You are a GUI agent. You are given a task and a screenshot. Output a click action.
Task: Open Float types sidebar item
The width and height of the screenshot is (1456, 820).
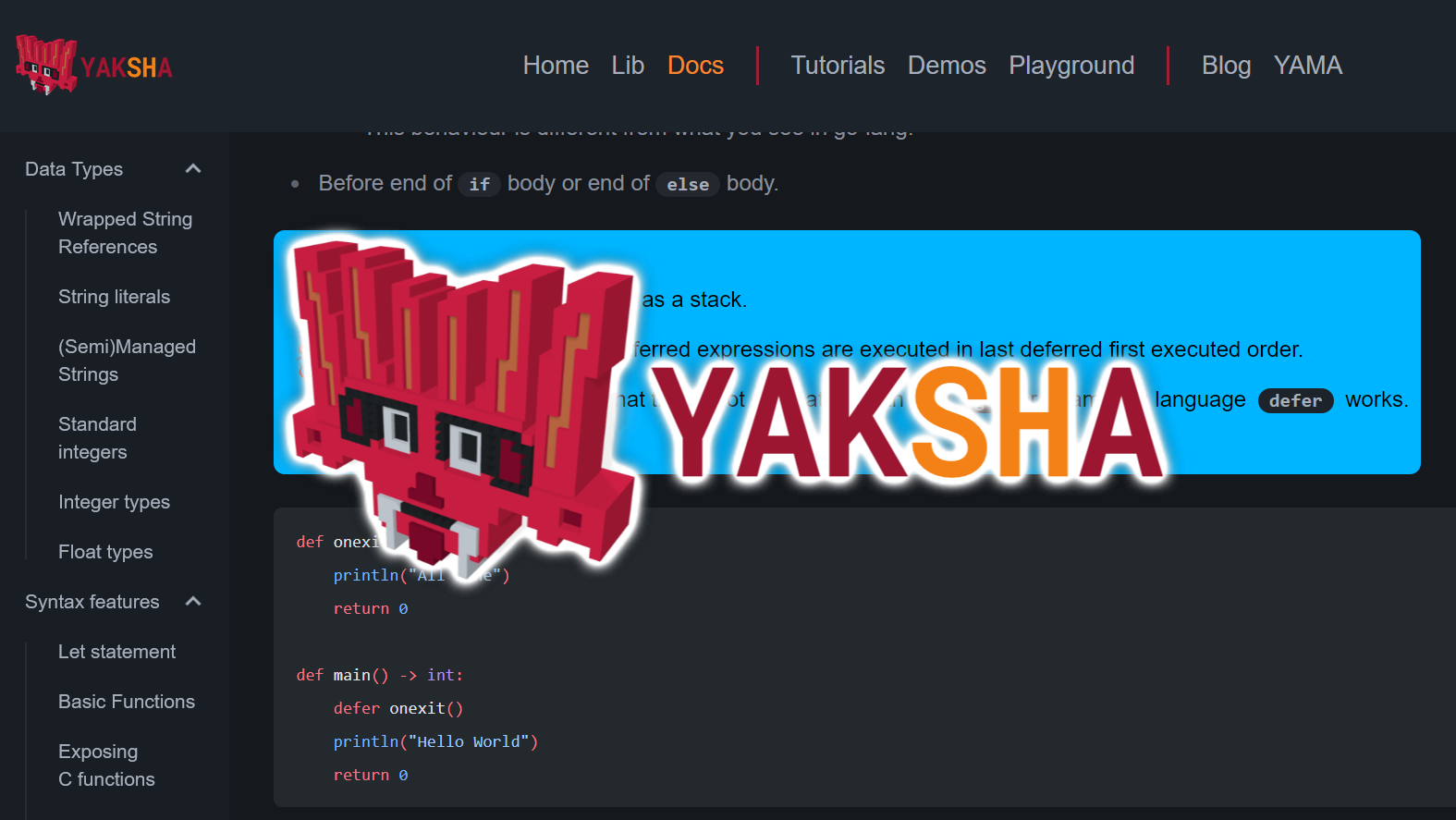point(105,552)
